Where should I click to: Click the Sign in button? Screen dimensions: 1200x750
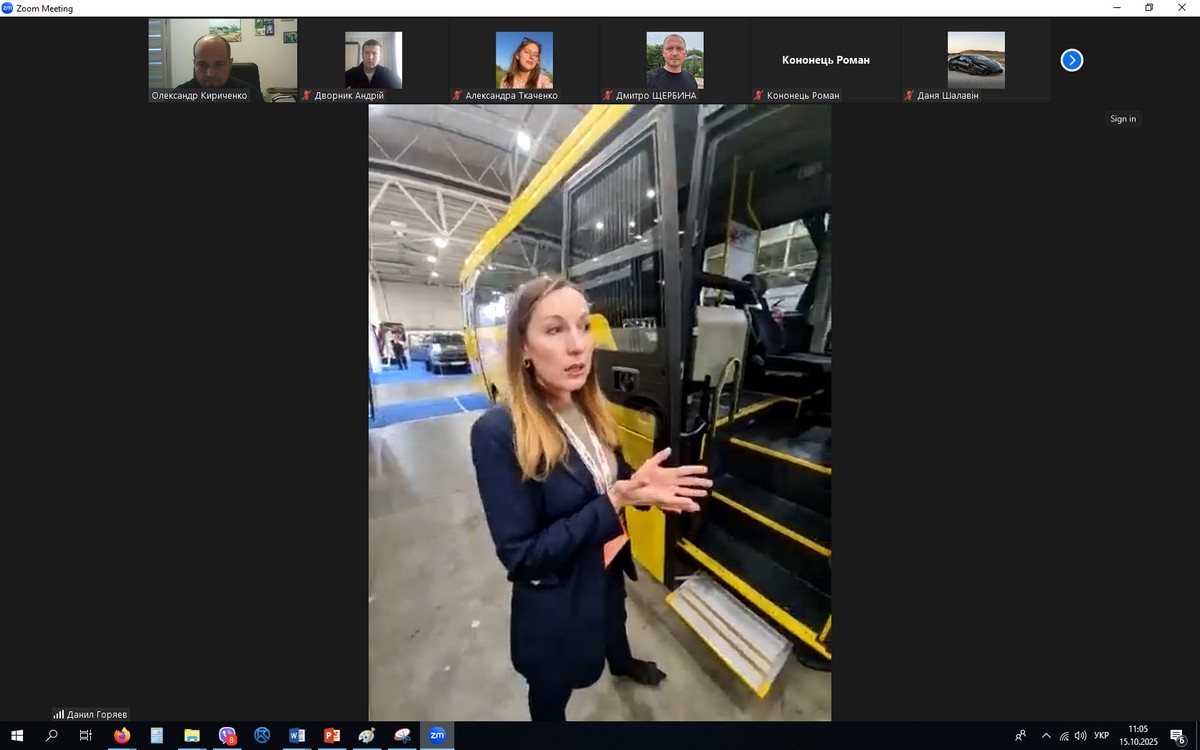click(1122, 119)
